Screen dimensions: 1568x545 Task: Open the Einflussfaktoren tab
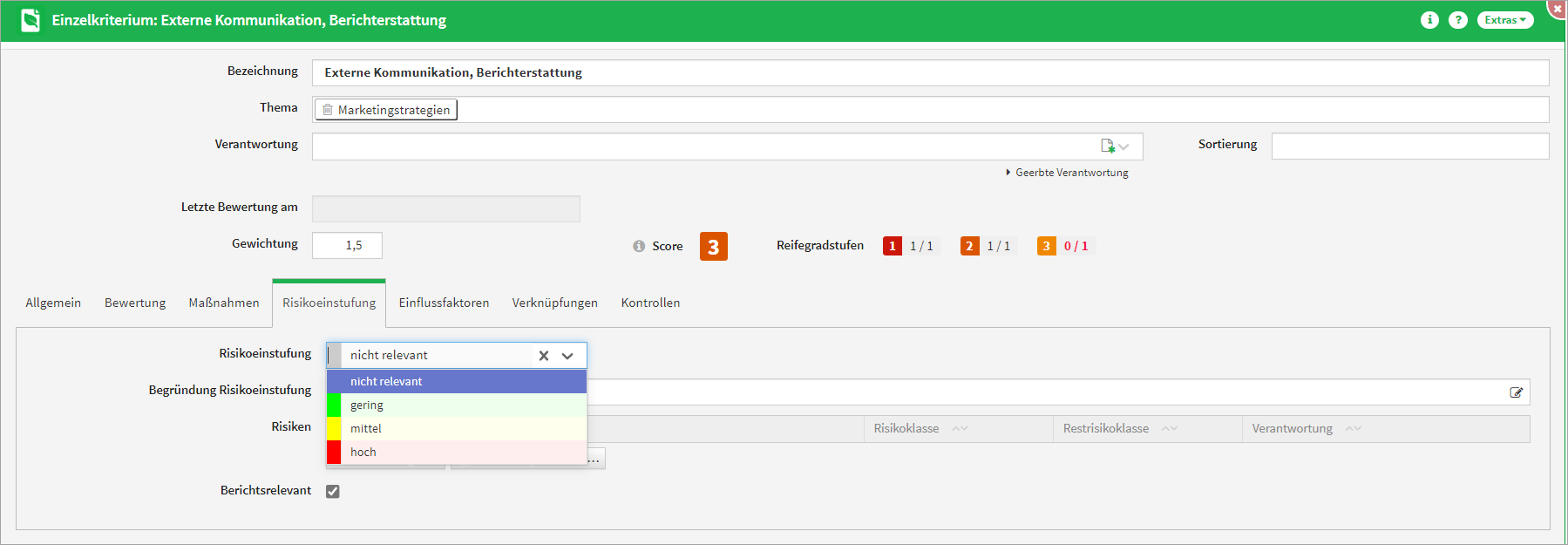coord(444,303)
